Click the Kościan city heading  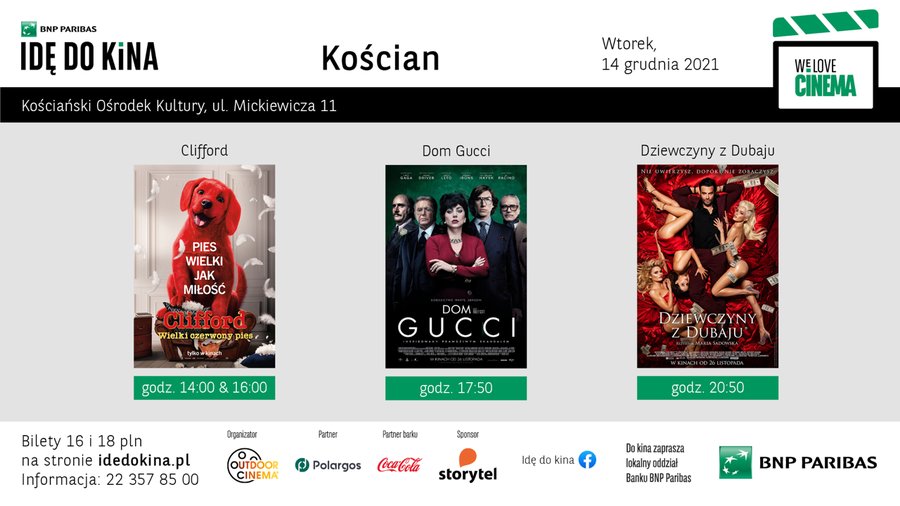381,58
